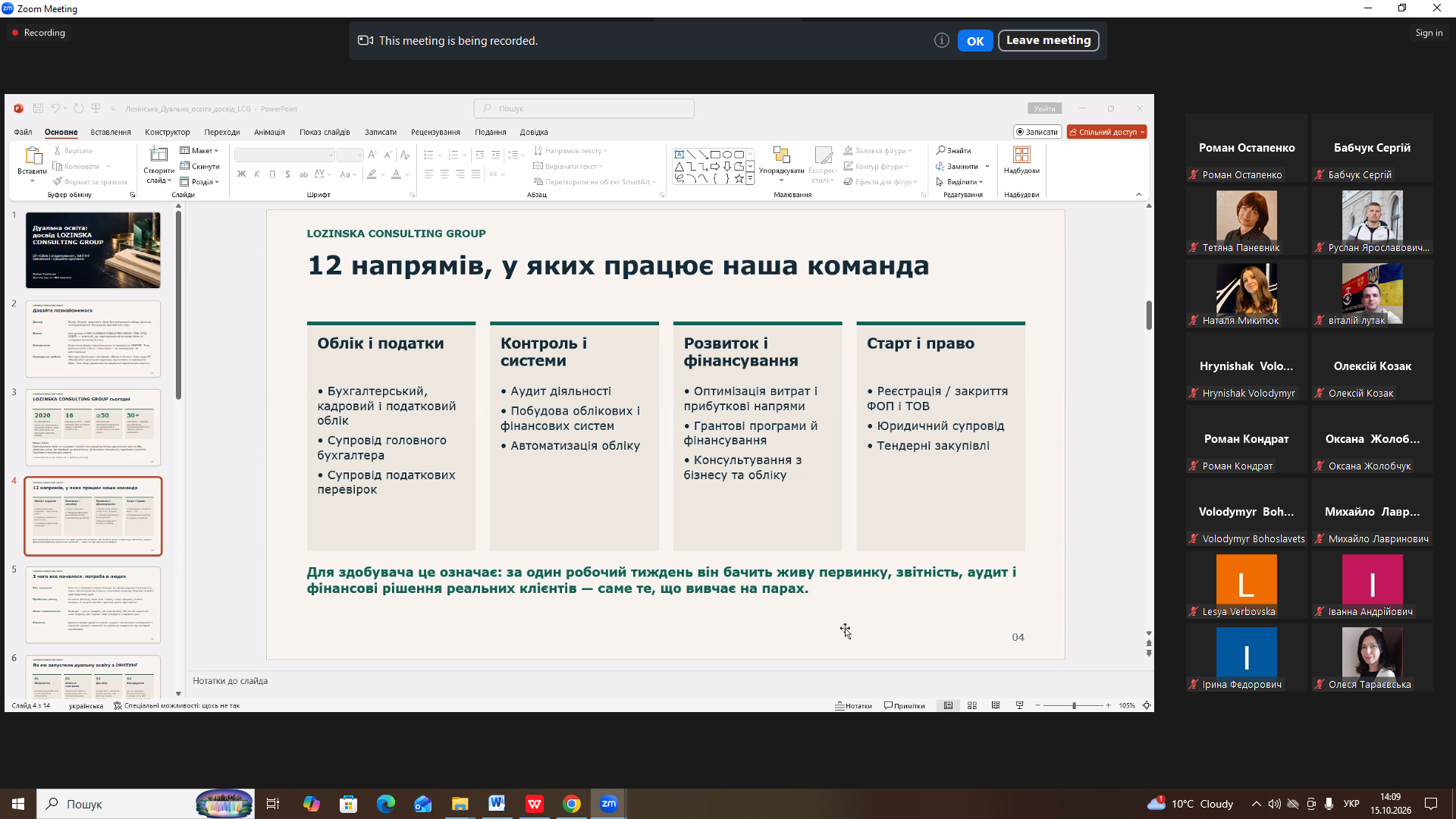The width and height of the screenshot is (1456, 819).
Task: Click Записати record button in PowerPoint
Action: (x=1037, y=132)
